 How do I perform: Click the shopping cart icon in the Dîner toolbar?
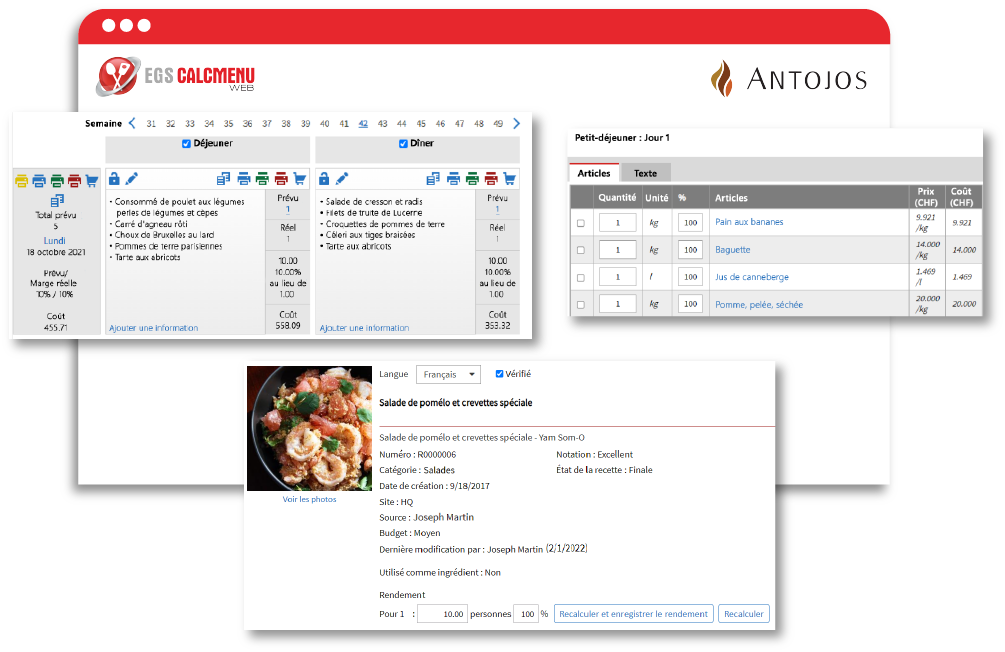[510, 178]
